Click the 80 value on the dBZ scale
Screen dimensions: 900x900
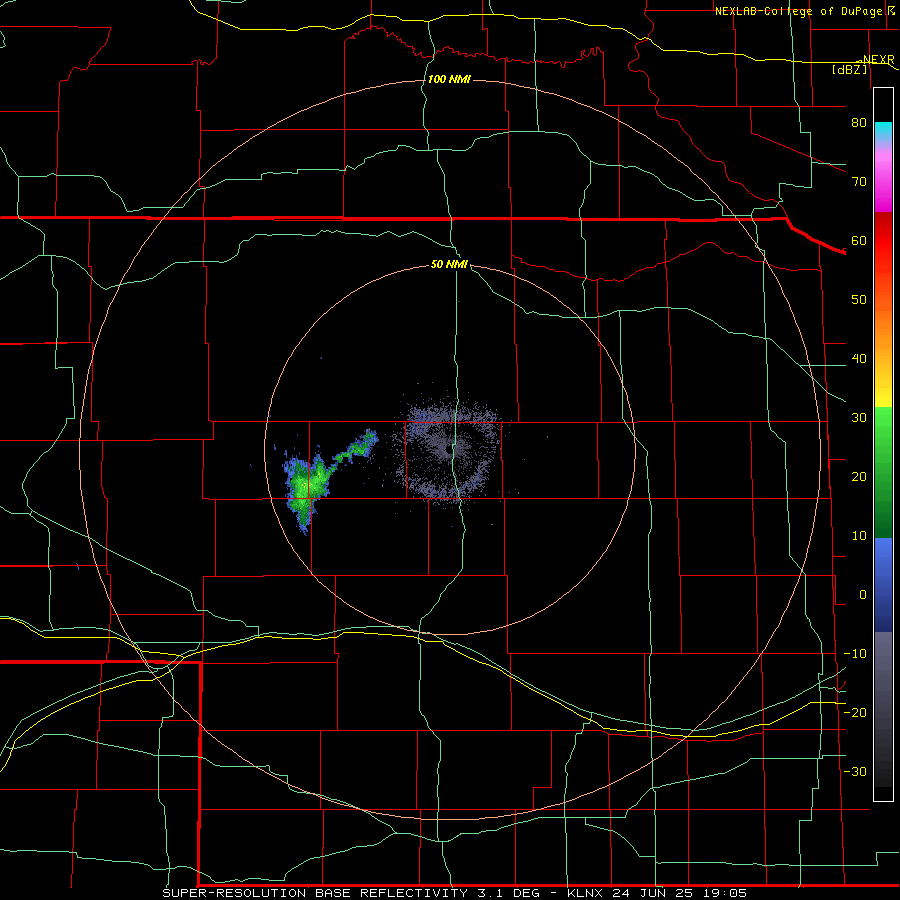[859, 123]
